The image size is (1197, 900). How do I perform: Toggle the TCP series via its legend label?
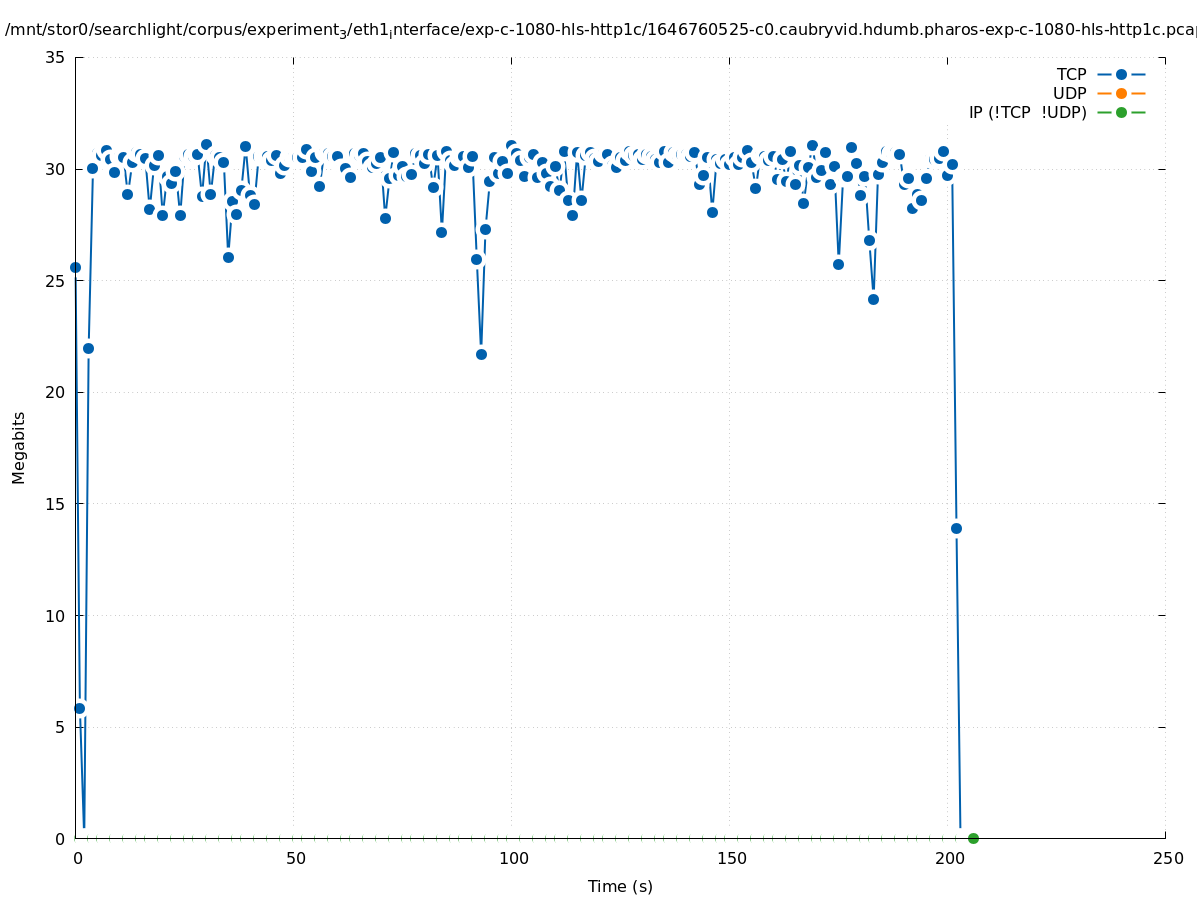tap(1071, 74)
